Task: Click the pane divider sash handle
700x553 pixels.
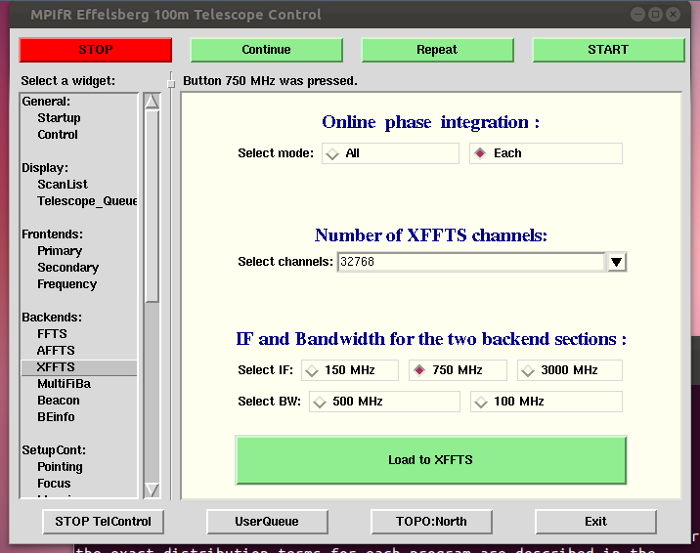Action: [171, 83]
